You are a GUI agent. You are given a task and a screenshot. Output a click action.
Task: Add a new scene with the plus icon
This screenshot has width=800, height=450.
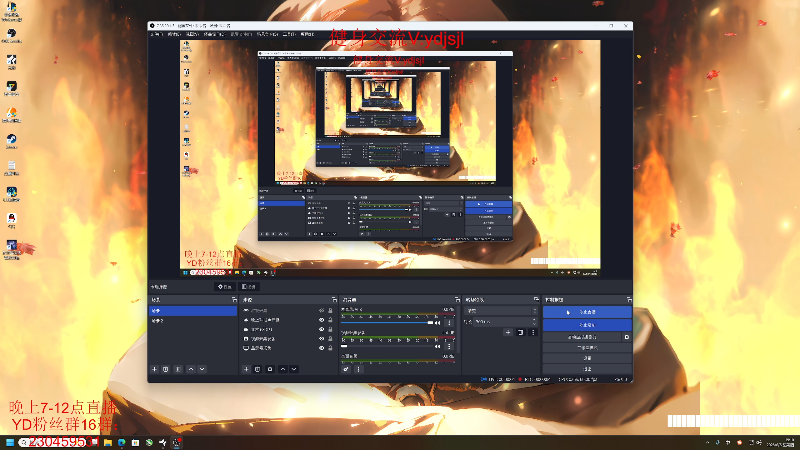[155, 369]
